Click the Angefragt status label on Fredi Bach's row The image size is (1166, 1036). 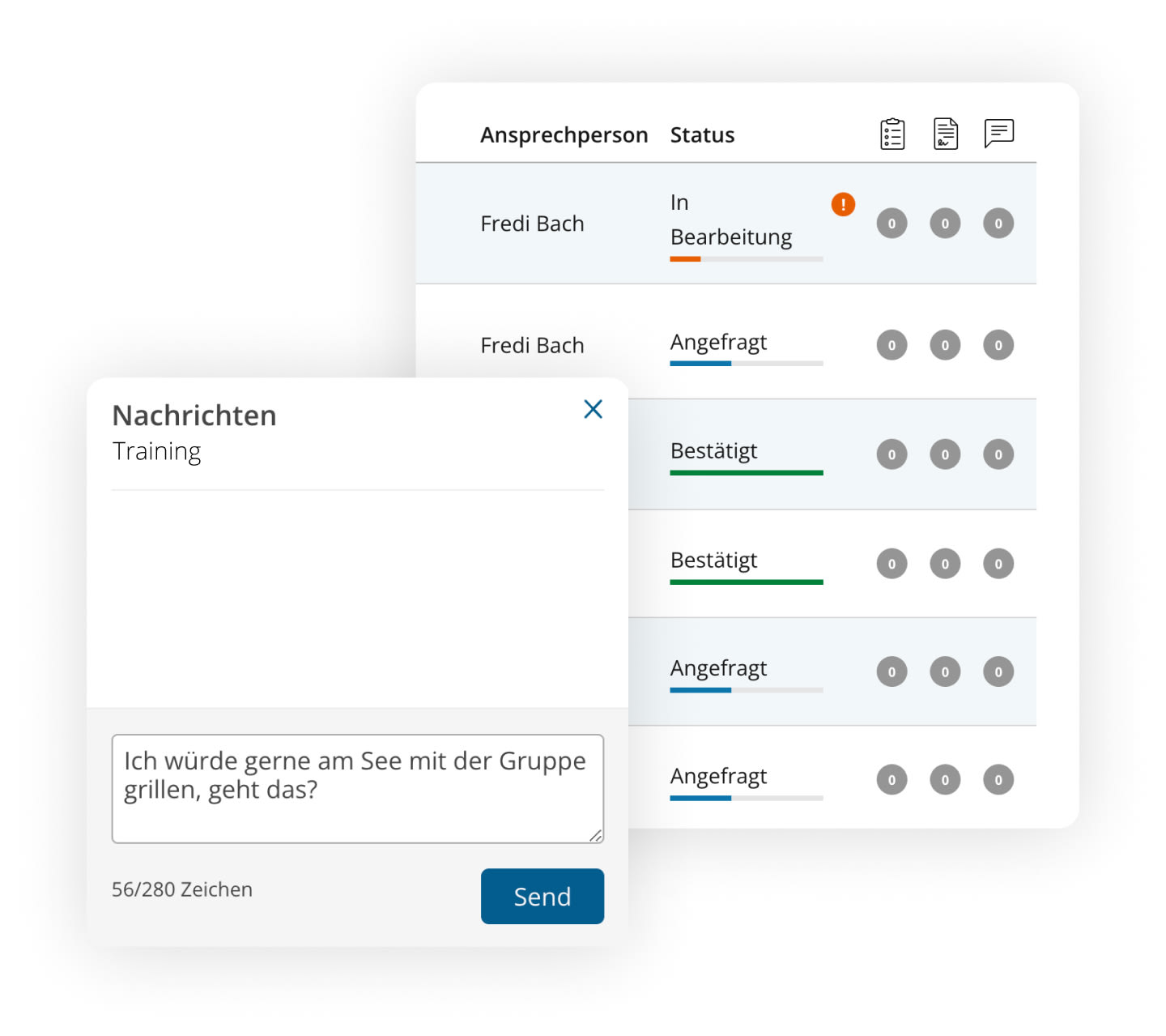click(718, 343)
